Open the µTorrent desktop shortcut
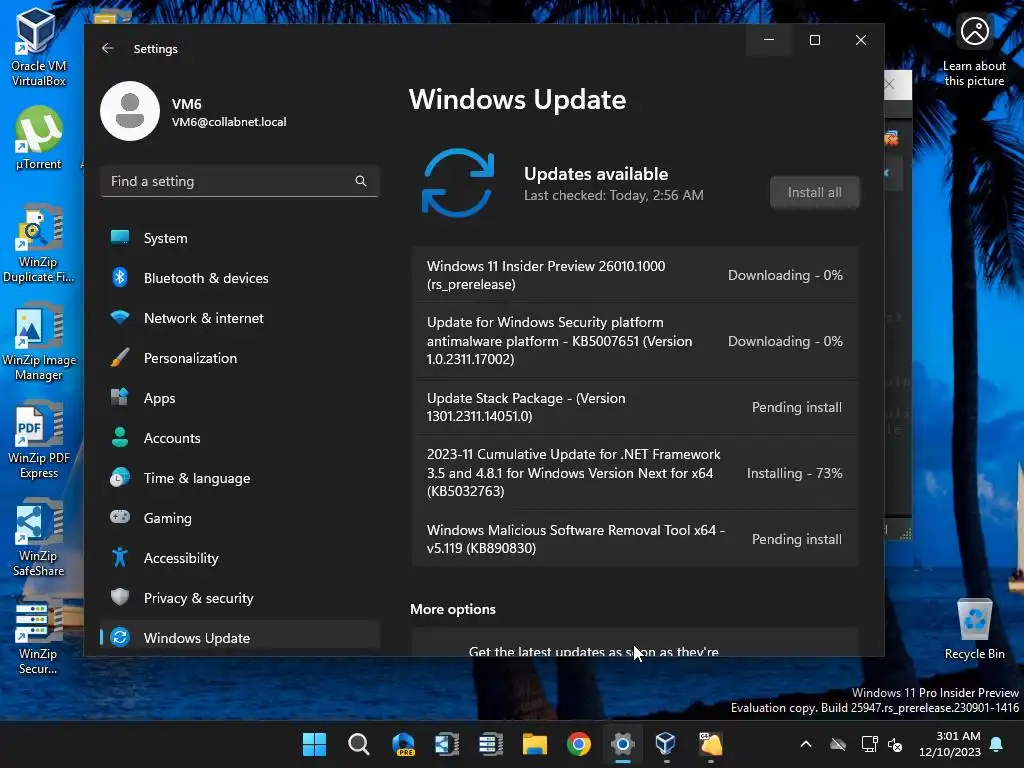 click(39, 138)
